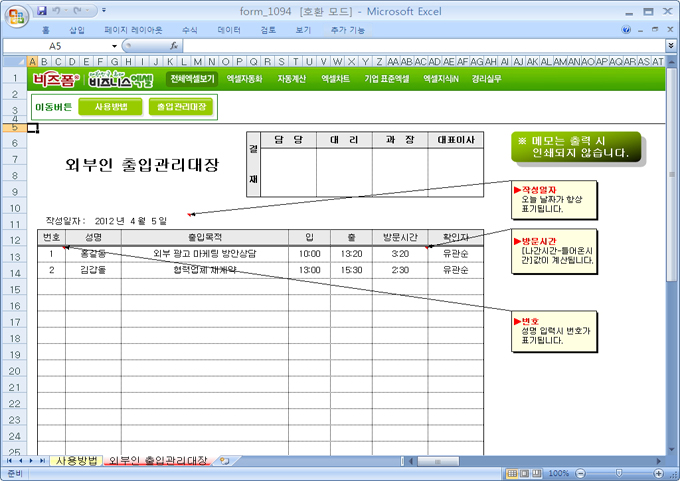Screen dimensions: 680x481
Task: Open the 홈 ribbon tab
Action: click(46, 30)
